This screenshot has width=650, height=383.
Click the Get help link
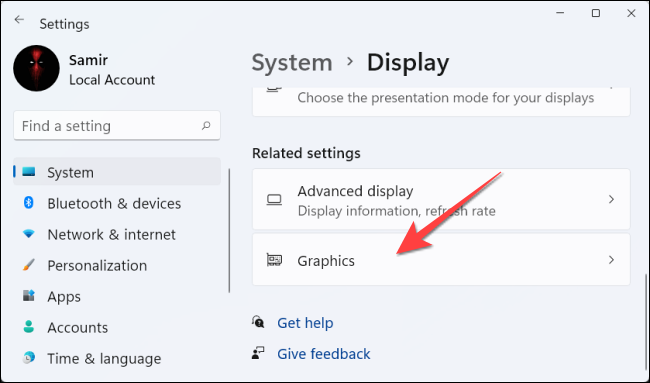(305, 323)
